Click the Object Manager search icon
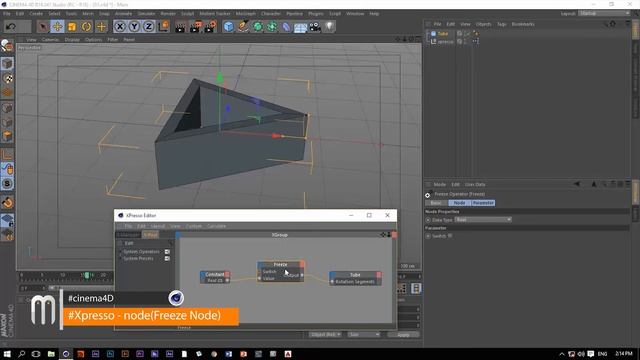640x360 pixels. [x=606, y=24]
